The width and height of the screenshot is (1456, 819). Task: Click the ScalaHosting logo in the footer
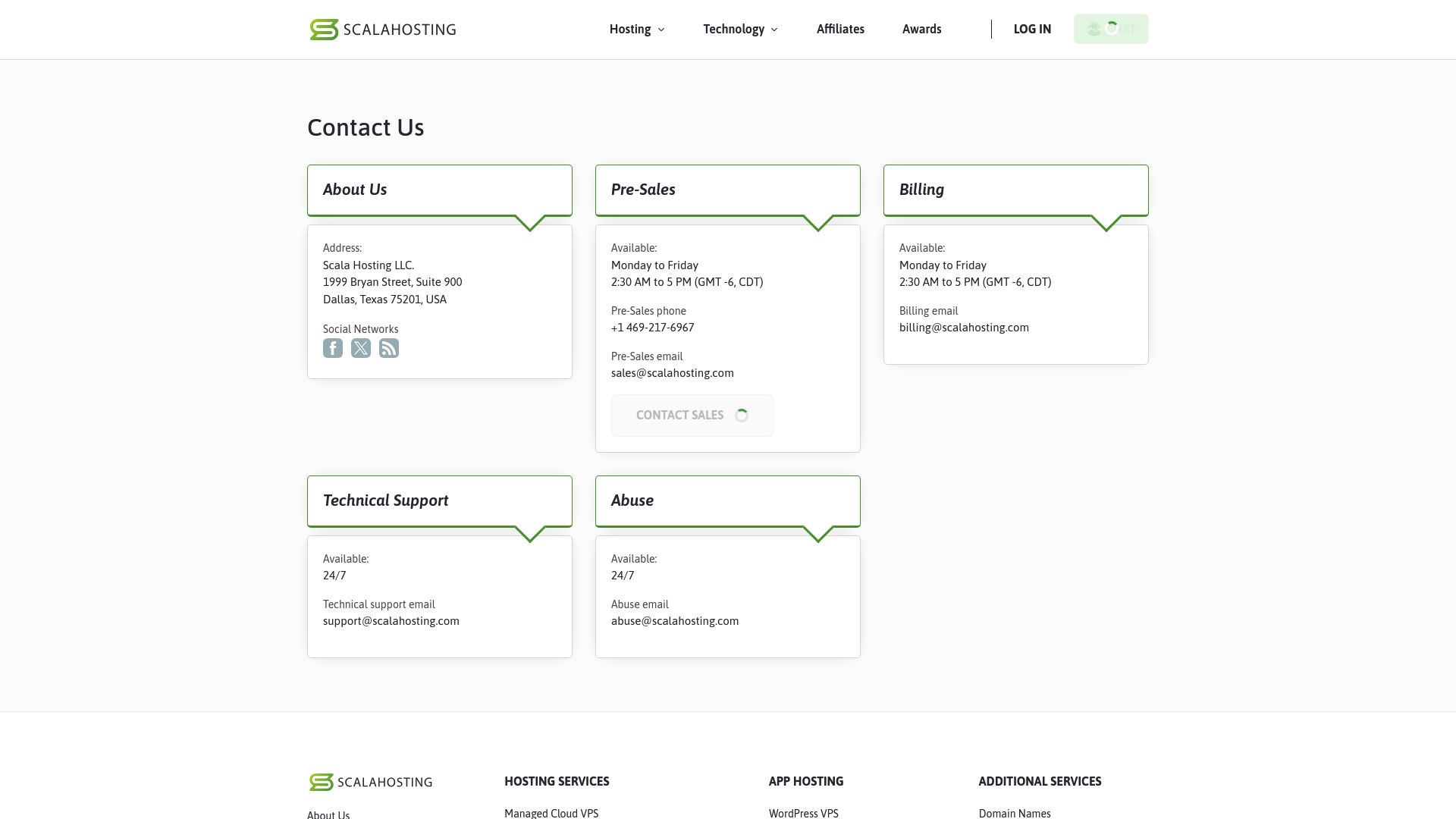click(x=369, y=782)
